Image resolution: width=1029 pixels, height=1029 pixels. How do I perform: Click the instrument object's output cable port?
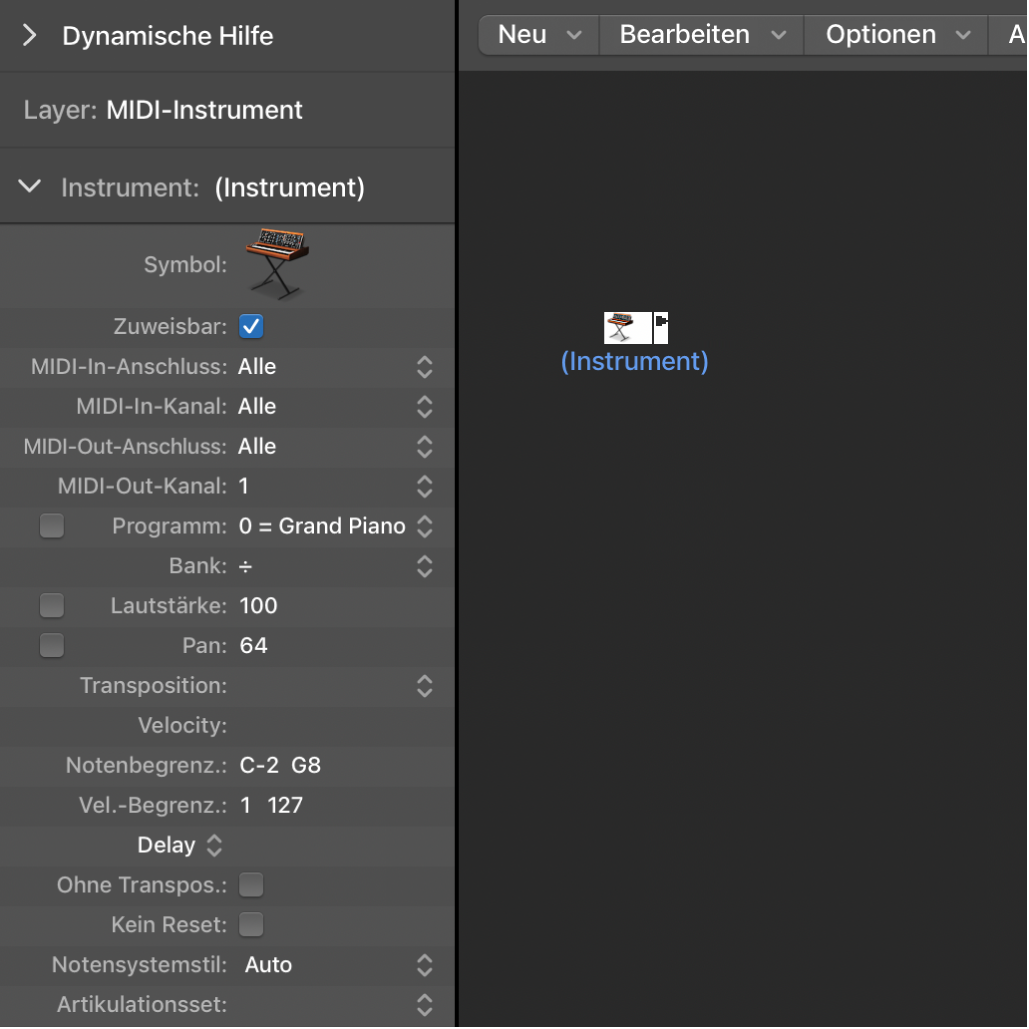click(661, 322)
